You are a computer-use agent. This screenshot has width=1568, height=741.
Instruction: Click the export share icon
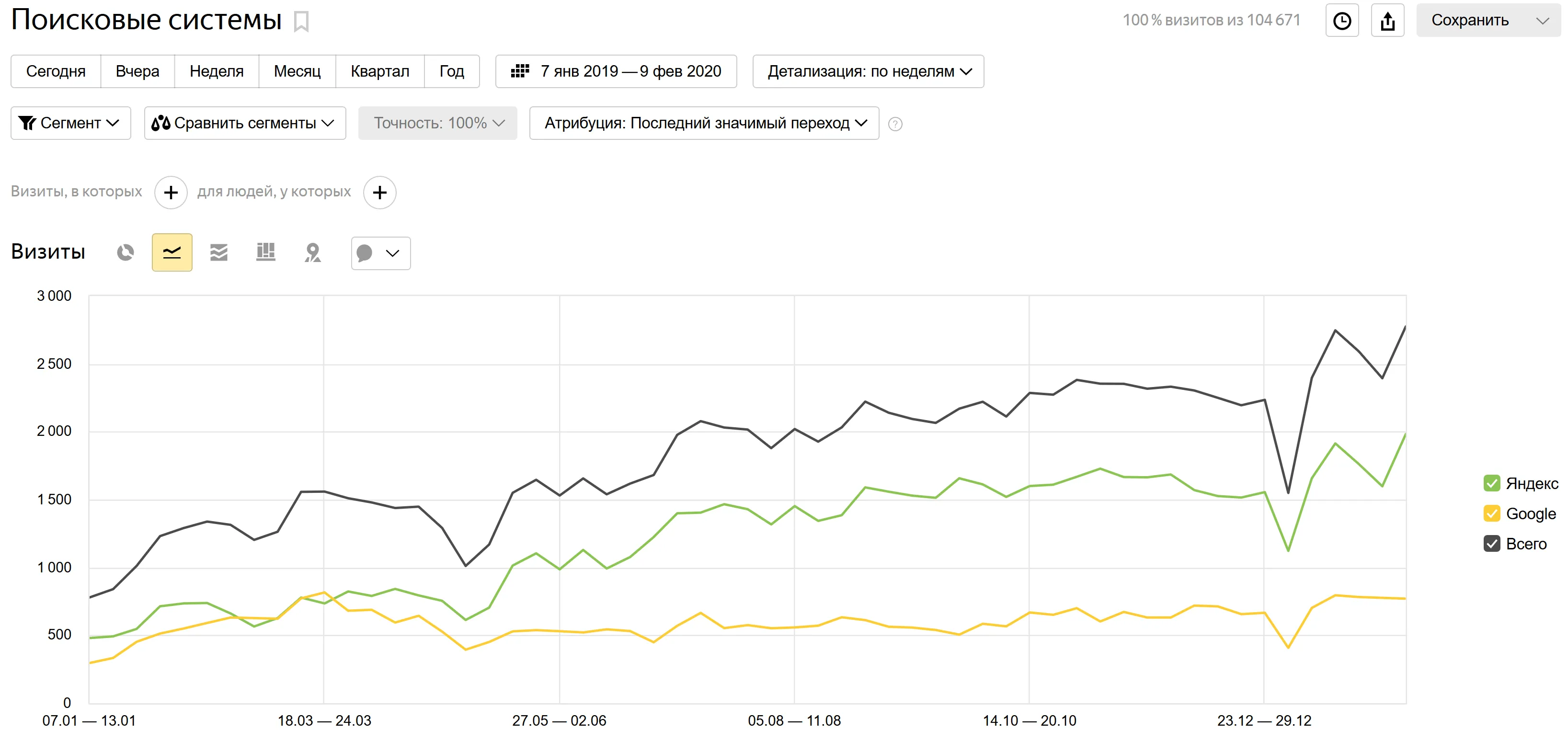pos(1387,21)
